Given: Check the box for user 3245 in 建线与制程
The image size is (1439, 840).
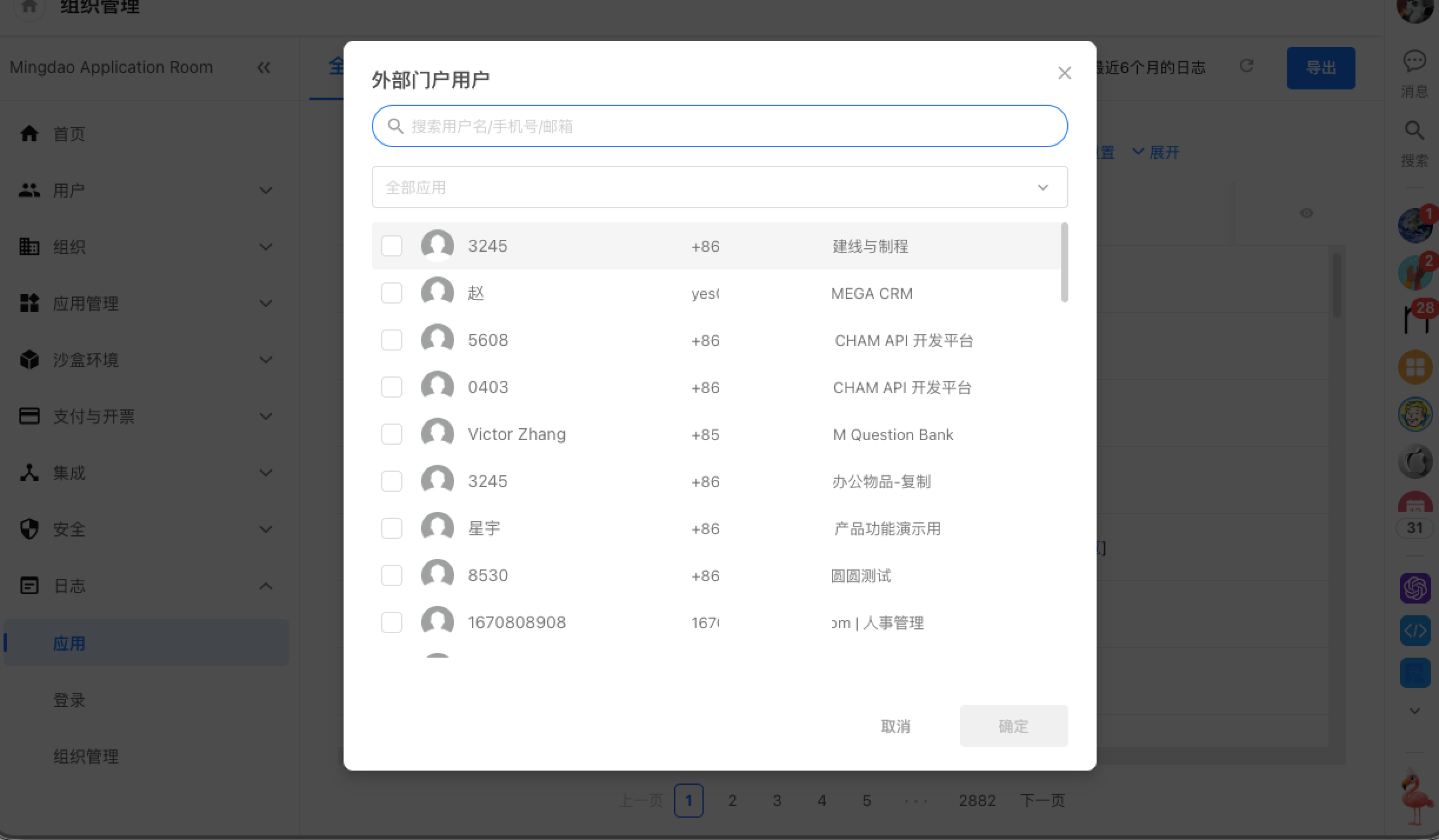Looking at the screenshot, I should 392,246.
